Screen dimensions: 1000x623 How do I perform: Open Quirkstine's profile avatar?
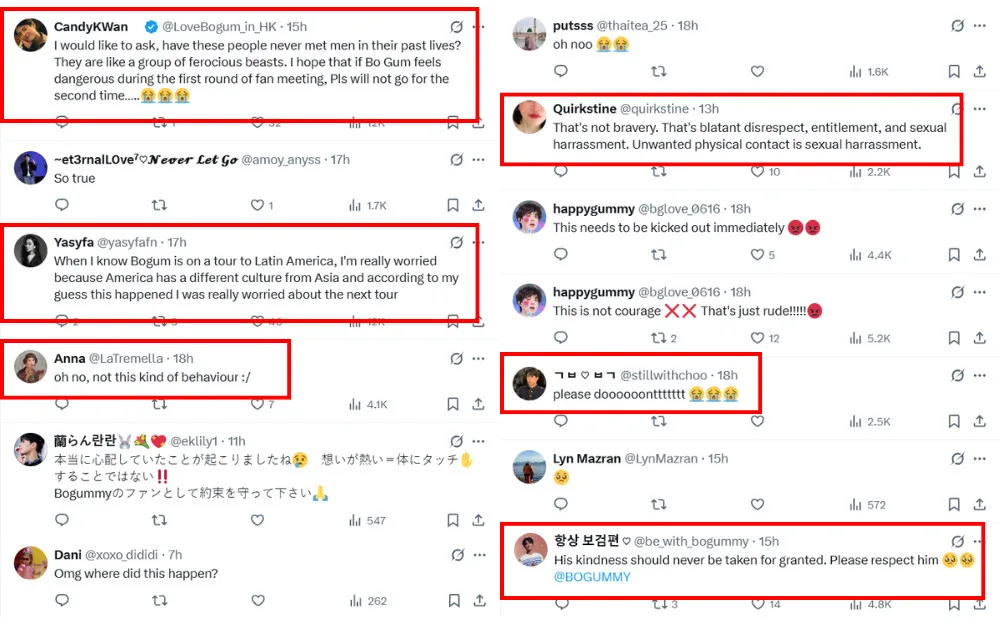[x=529, y=118]
